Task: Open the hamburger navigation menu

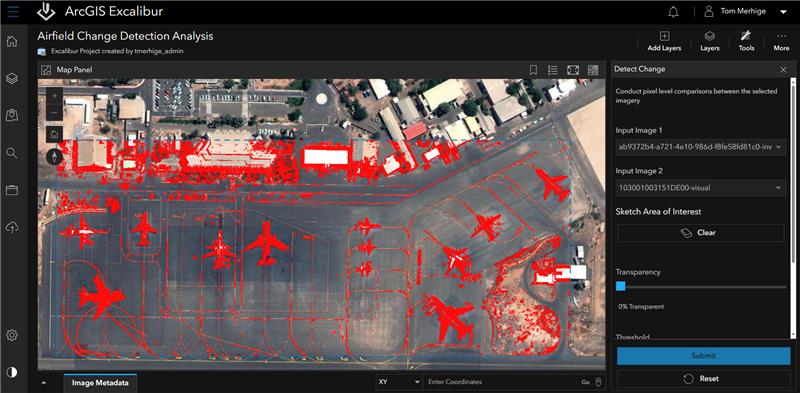Action: click(x=13, y=11)
